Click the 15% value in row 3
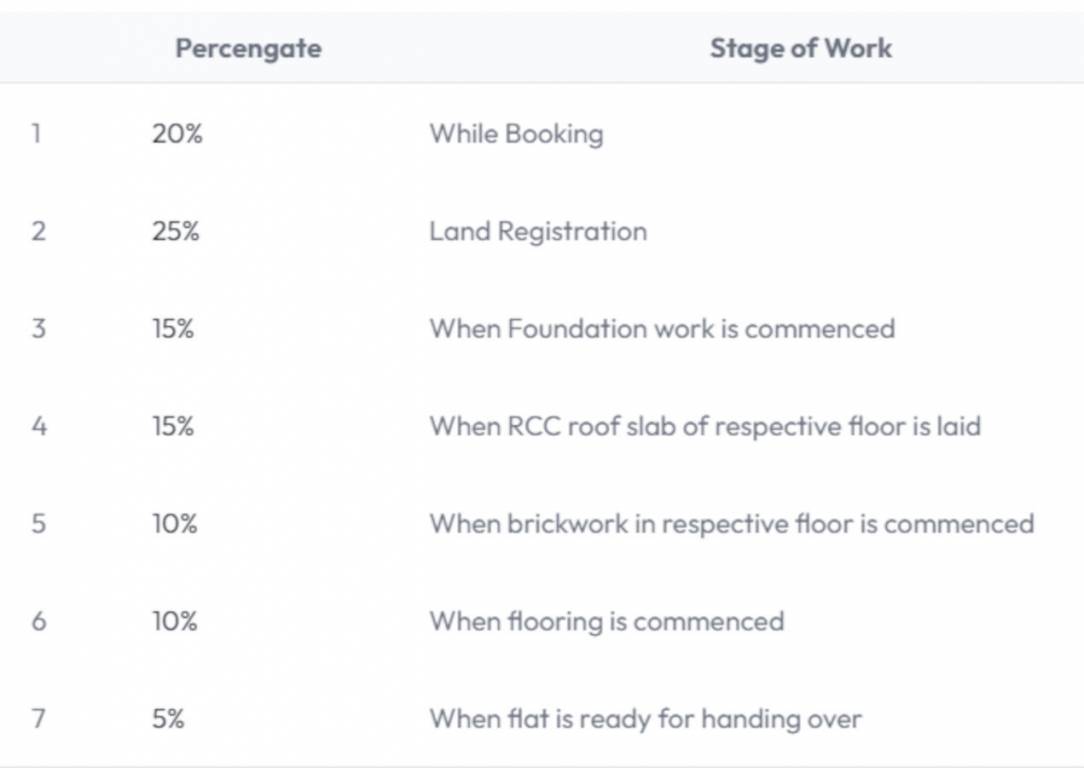 coord(173,328)
